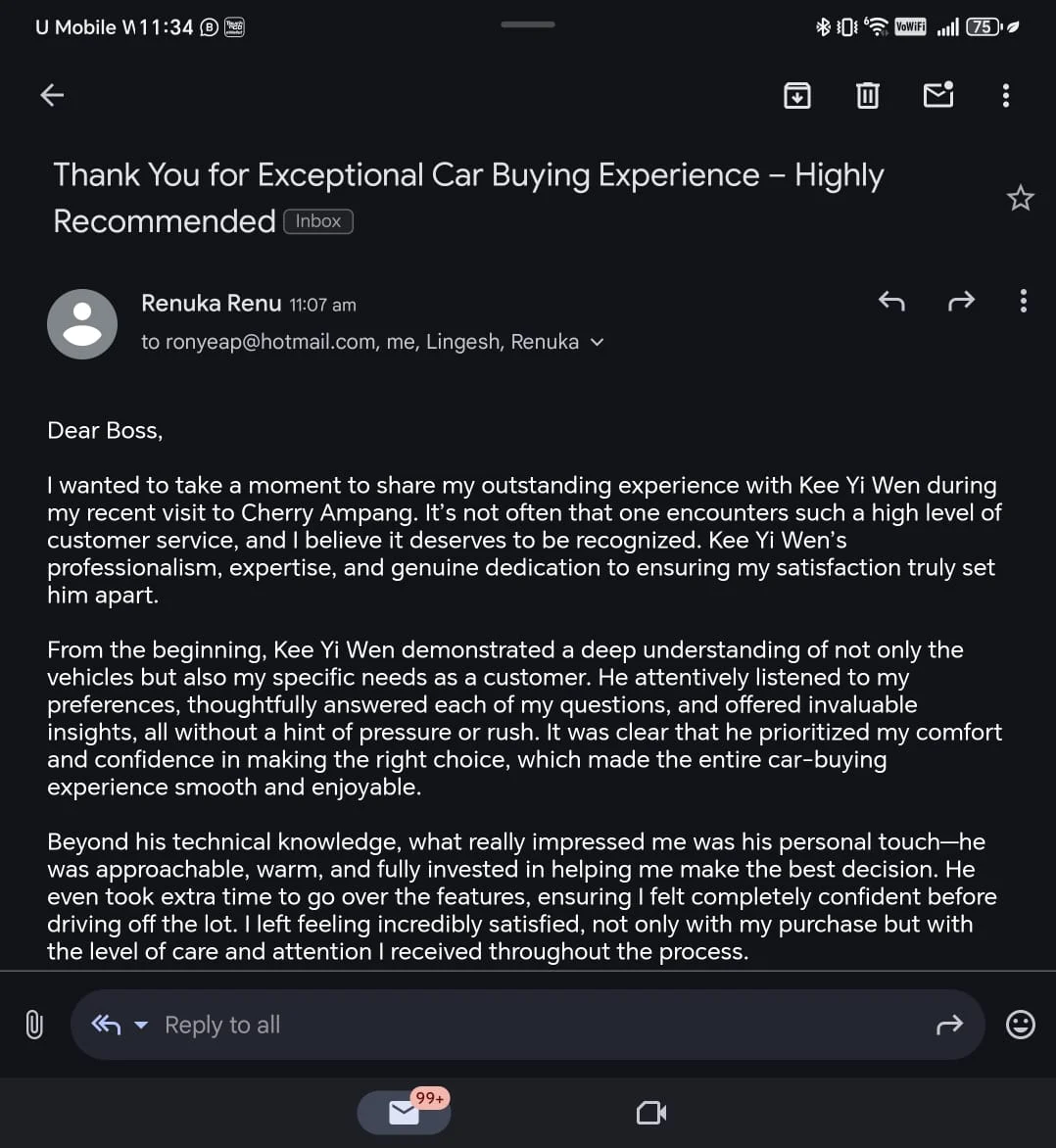Go back using the arrow icon
1056x1148 pixels.
(52, 95)
